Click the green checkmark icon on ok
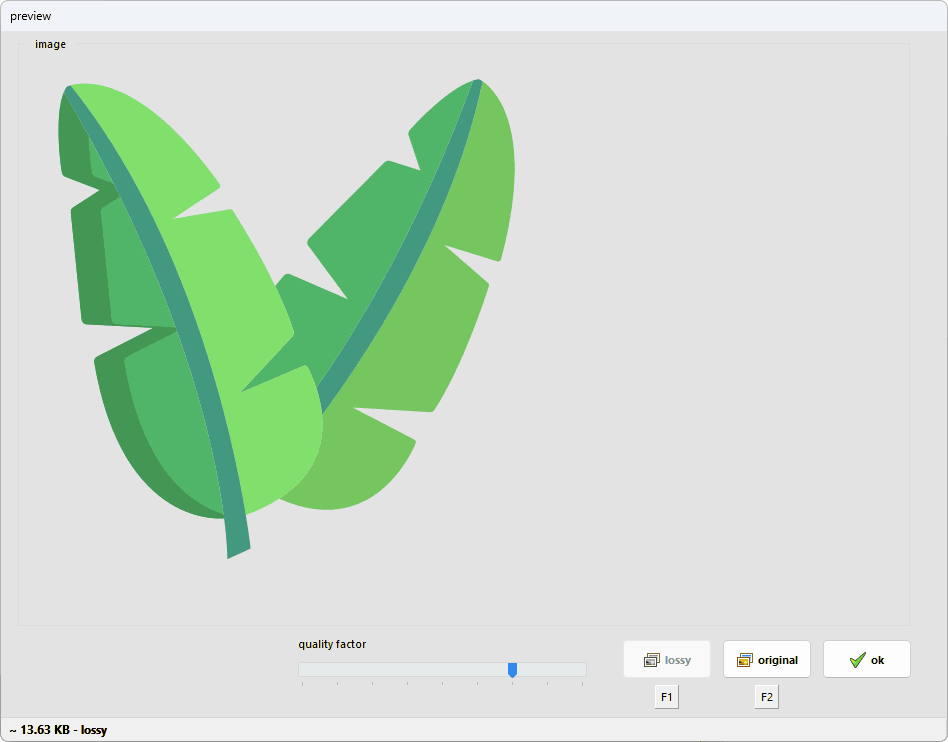This screenshot has height=742, width=948. click(x=857, y=660)
